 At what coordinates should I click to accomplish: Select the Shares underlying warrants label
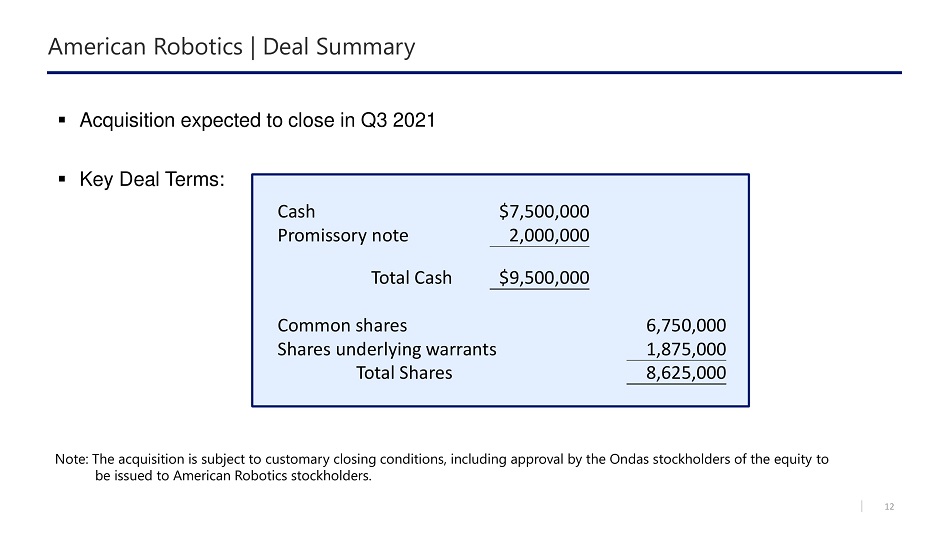tap(386, 349)
